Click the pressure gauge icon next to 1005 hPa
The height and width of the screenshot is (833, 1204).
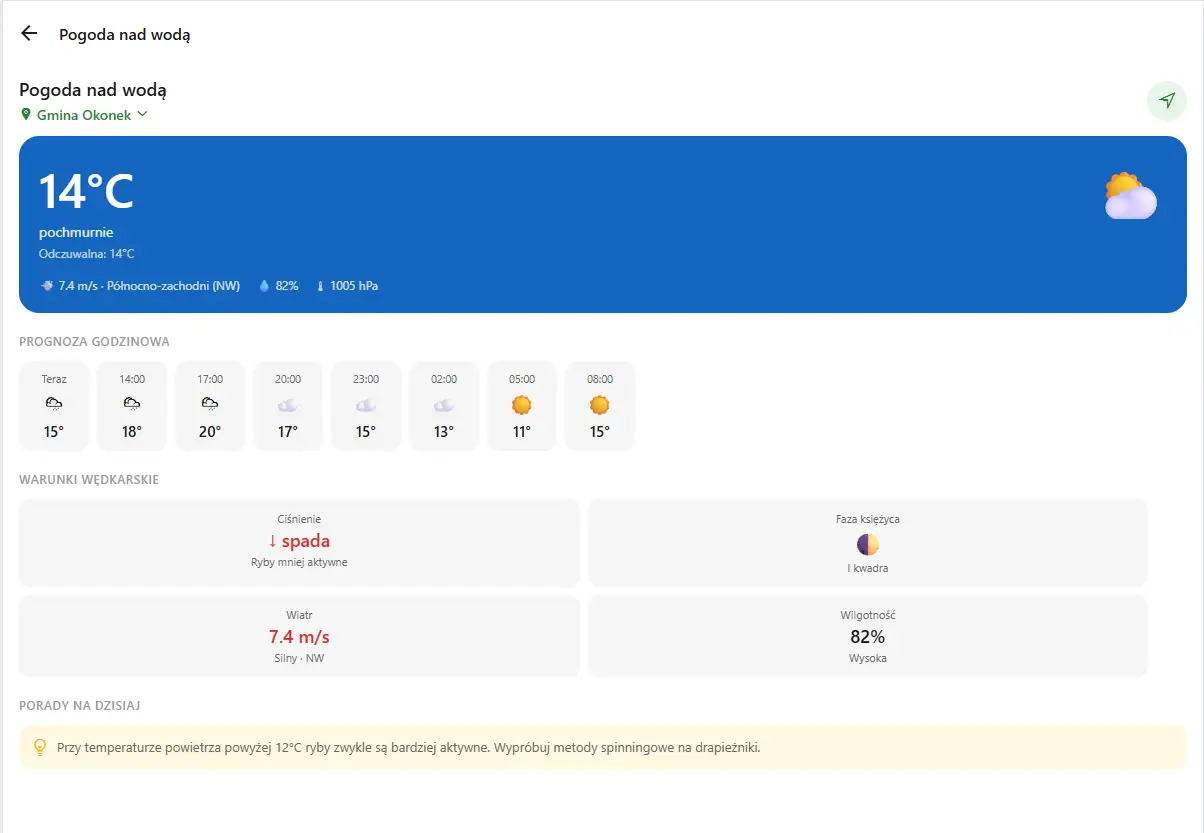pyautogui.click(x=321, y=286)
